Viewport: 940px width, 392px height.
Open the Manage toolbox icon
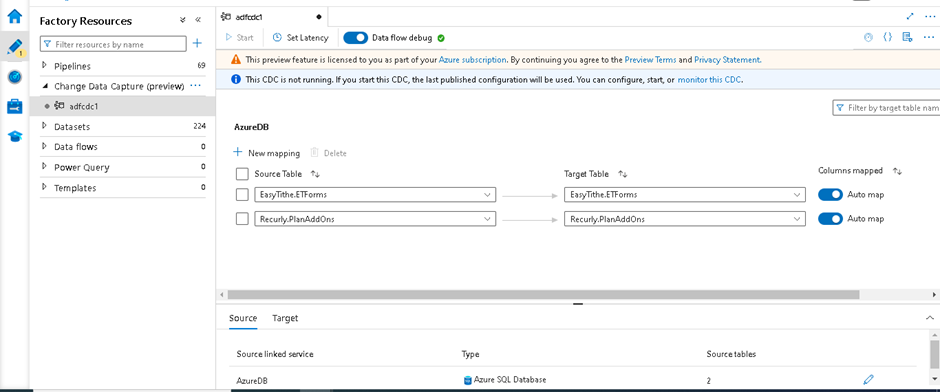click(14, 107)
